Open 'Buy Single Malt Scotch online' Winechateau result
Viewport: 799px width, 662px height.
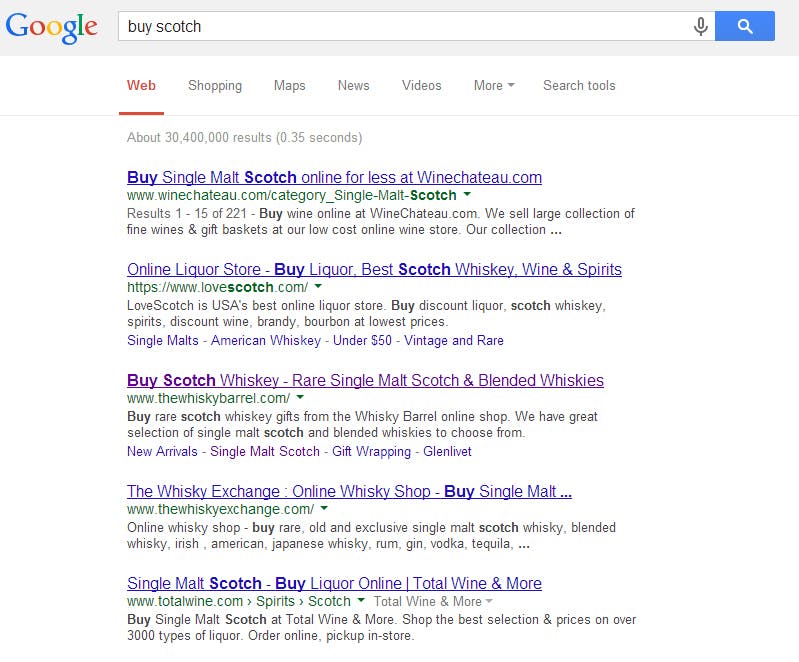pos(334,177)
